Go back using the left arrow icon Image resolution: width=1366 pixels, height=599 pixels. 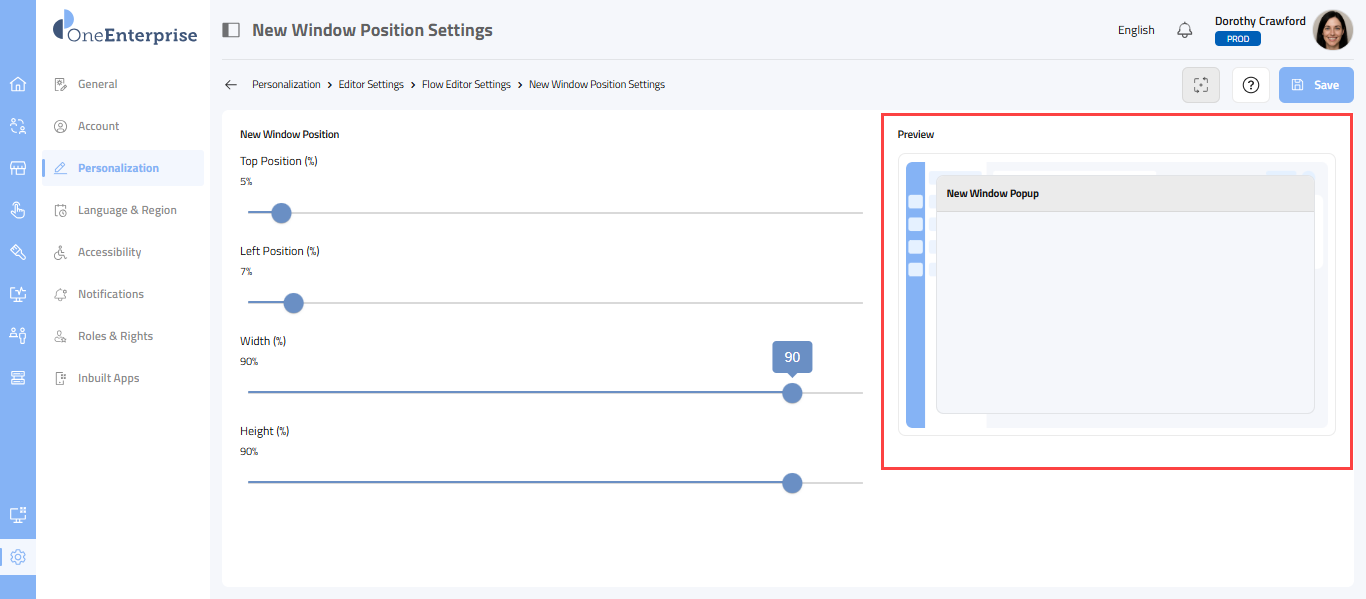coord(231,85)
